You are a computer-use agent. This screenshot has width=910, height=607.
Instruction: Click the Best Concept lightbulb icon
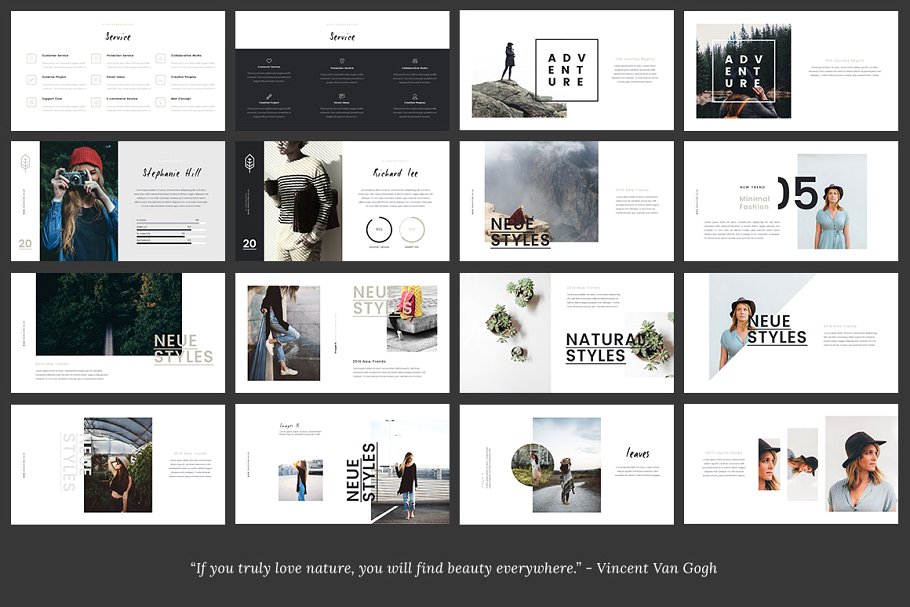coord(161,101)
